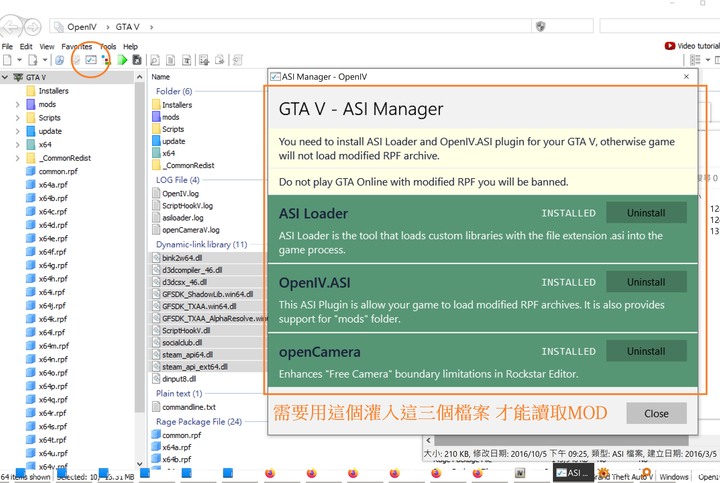
Task: Close the ASI Manager dialog via Close button
Action: point(656,413)
